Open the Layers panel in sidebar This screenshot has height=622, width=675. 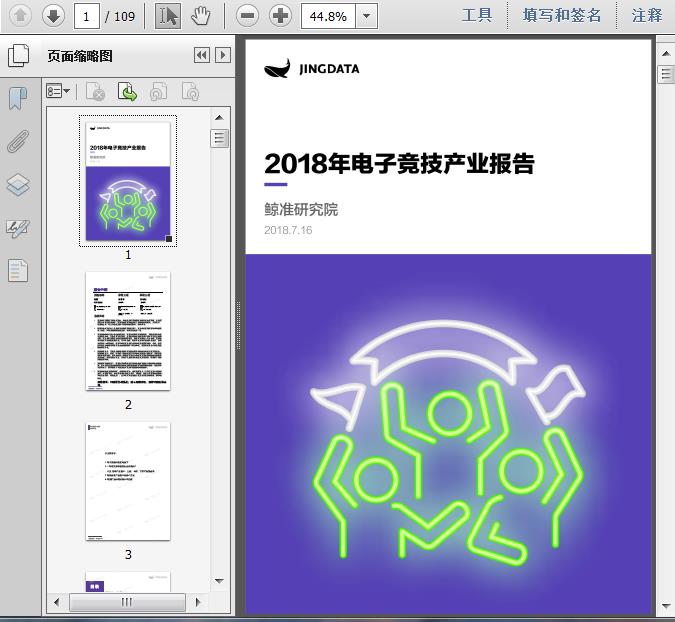[x=18, y=185]
